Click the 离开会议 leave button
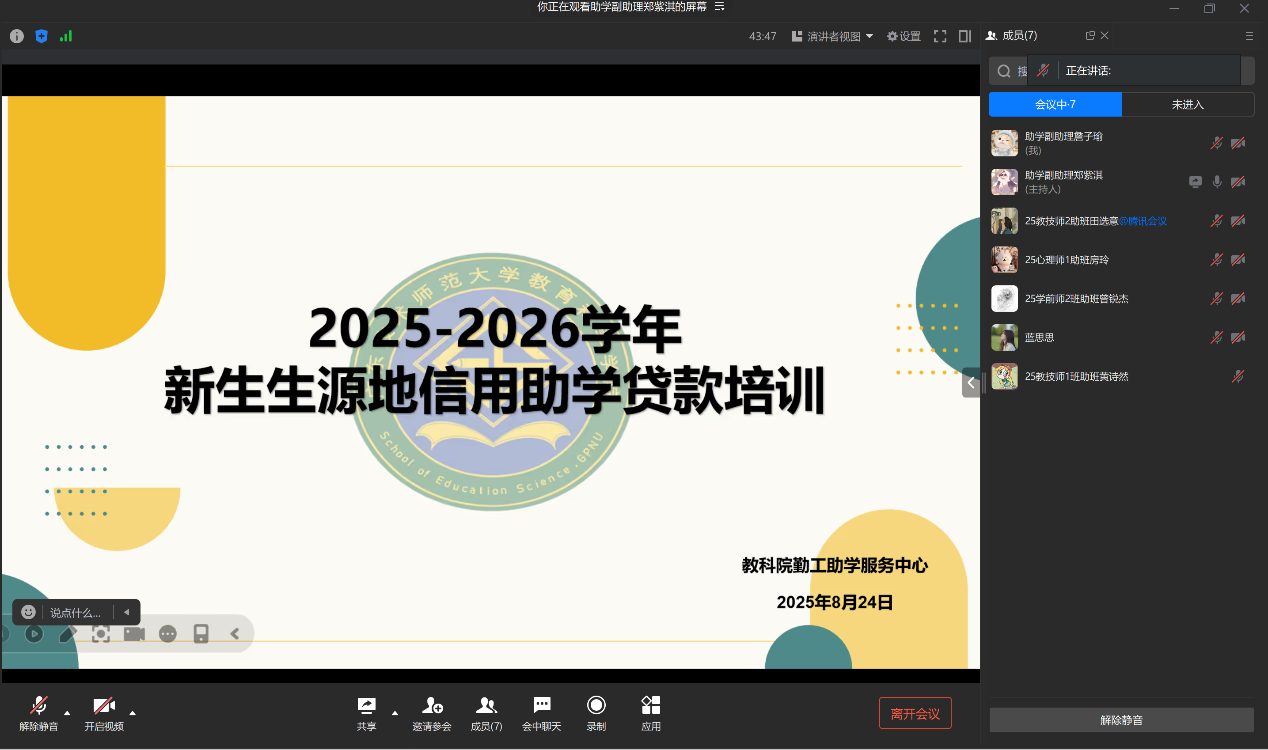This screenshot has width=1268, height=750. pos(915,713)
